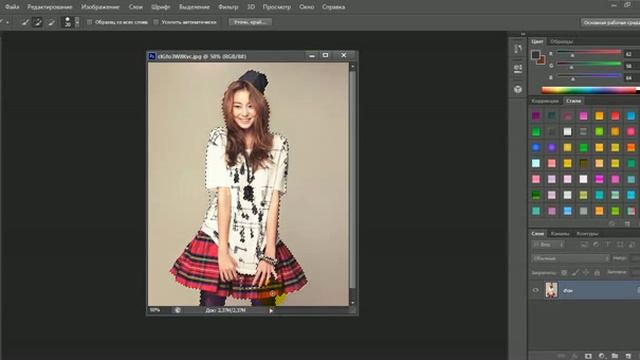This screenshot has width=640, height=360.
Task: Toggle pixel layer filter icon
Action: 584,244
